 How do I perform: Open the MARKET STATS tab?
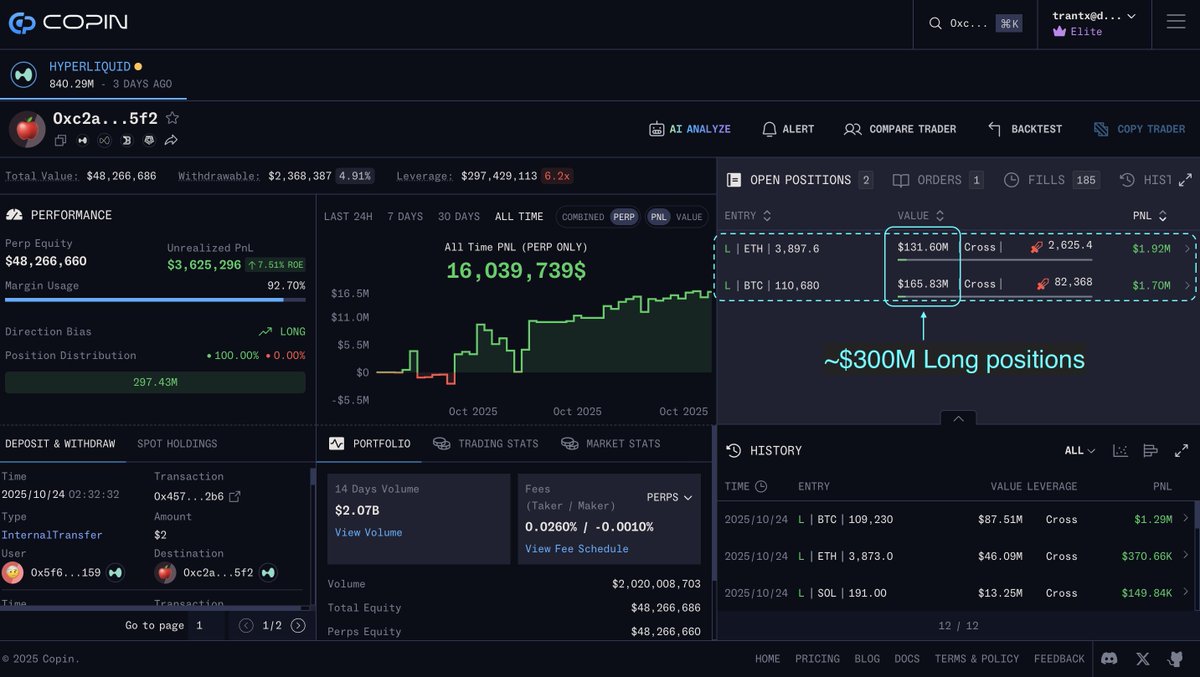coord(611,444)
